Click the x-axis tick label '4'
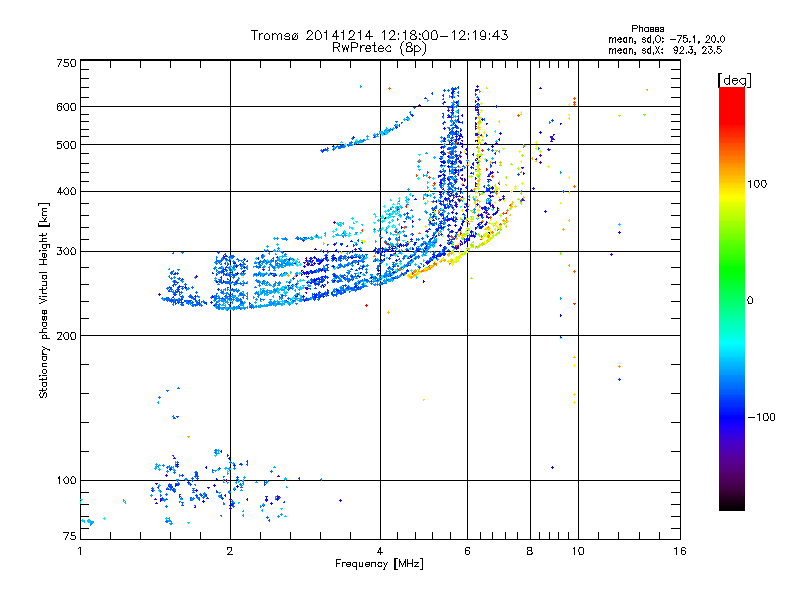800x600 pixels. [380, 551]
